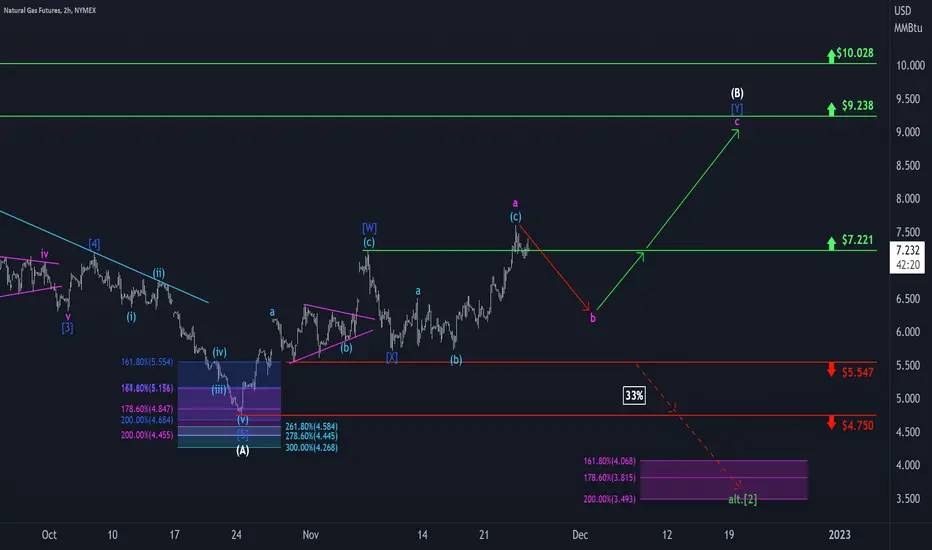The height and width of the screenshot is (550, 932).
Task: Click the Oct date on time axis
Action: [x=49, y=535]
